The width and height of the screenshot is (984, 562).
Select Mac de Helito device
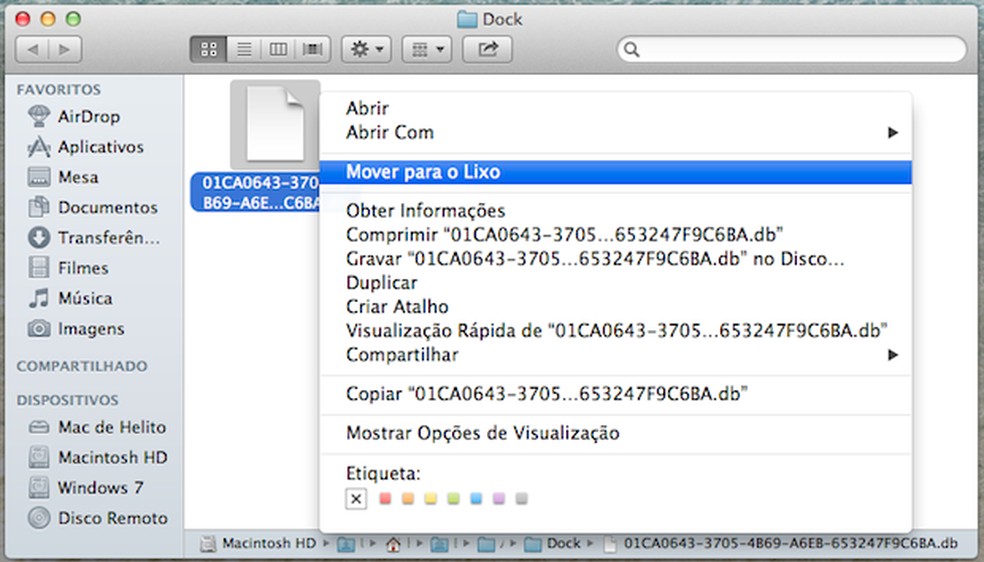coord(97,427)
